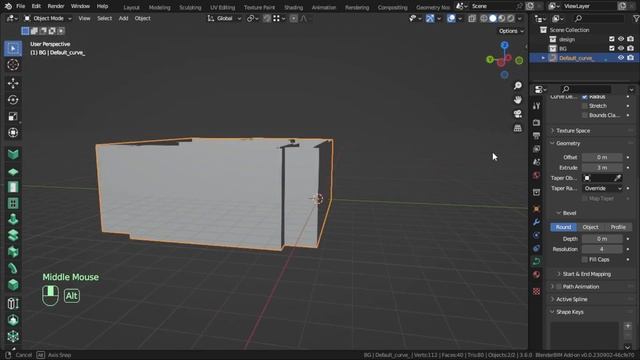
Task: Activate the Cursor tool
Action: click(x=13, y=65)
